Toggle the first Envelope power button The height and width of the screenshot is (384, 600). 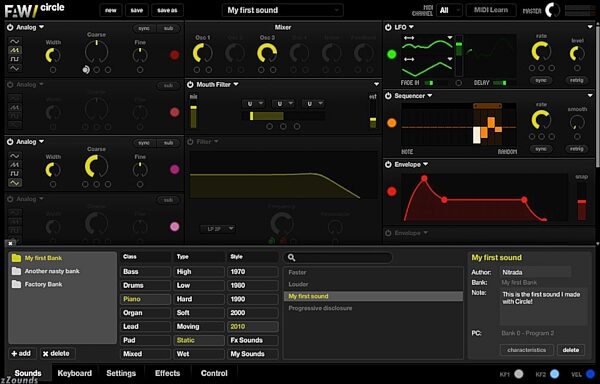[388, 164]
